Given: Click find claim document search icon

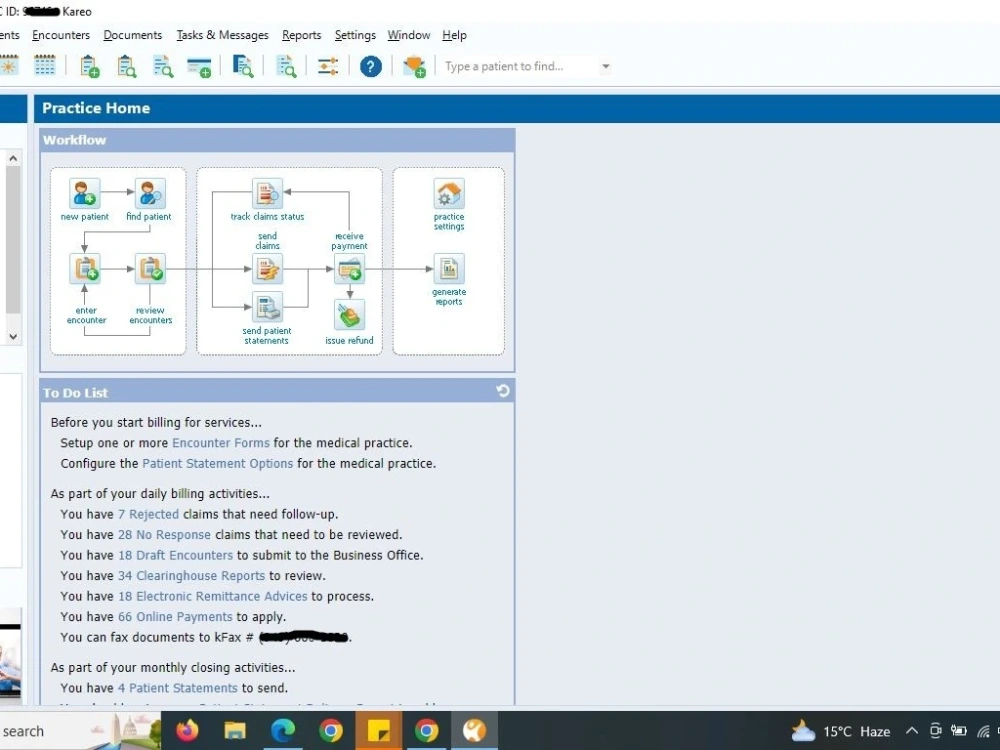Looking at the screenshot, I should 163,66.
